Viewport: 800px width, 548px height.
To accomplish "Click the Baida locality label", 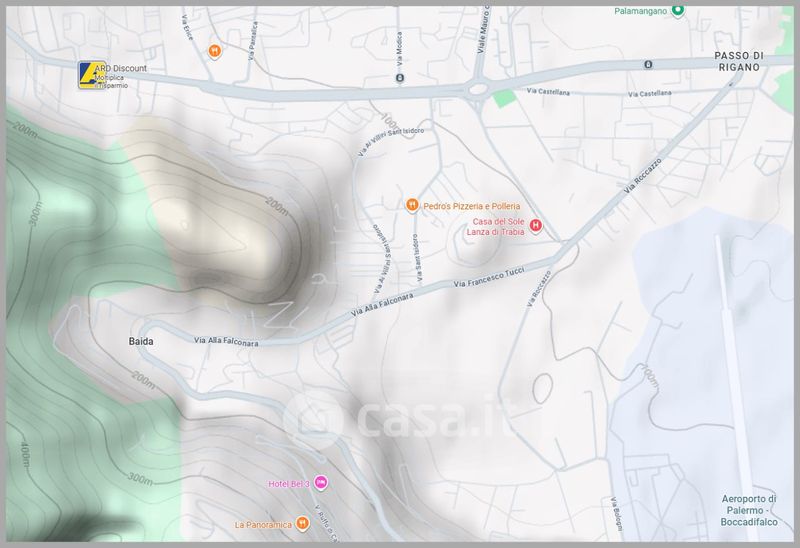I will pos(141,341).
